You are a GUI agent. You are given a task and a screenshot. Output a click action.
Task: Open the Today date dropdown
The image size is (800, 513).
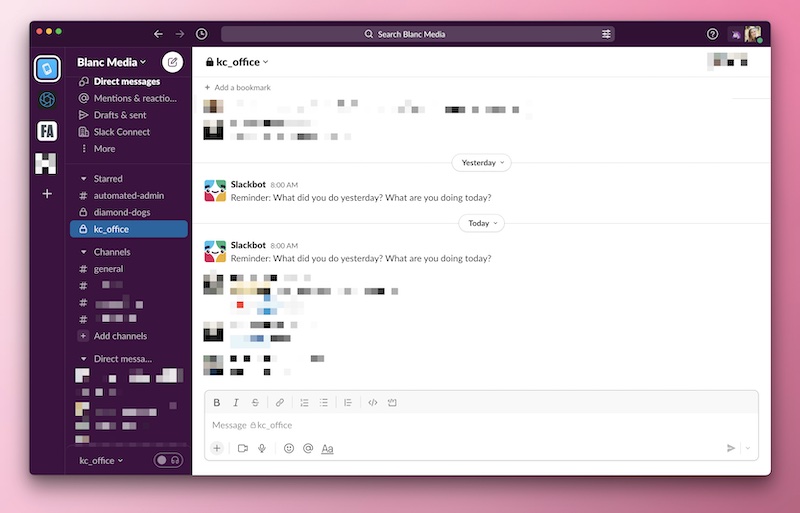(x=481, y=224)
